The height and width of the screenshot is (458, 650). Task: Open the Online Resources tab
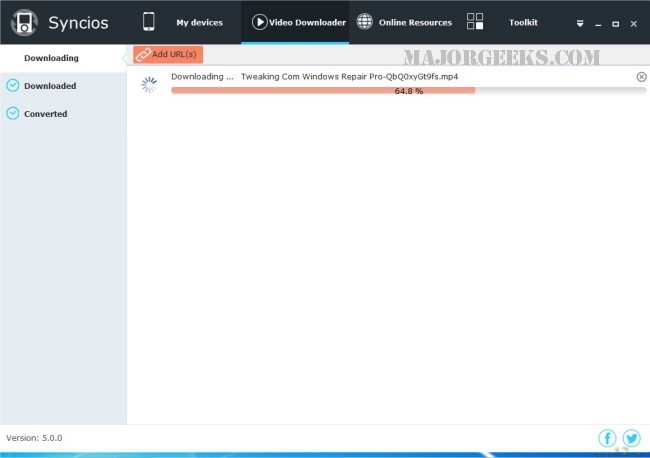404,22
